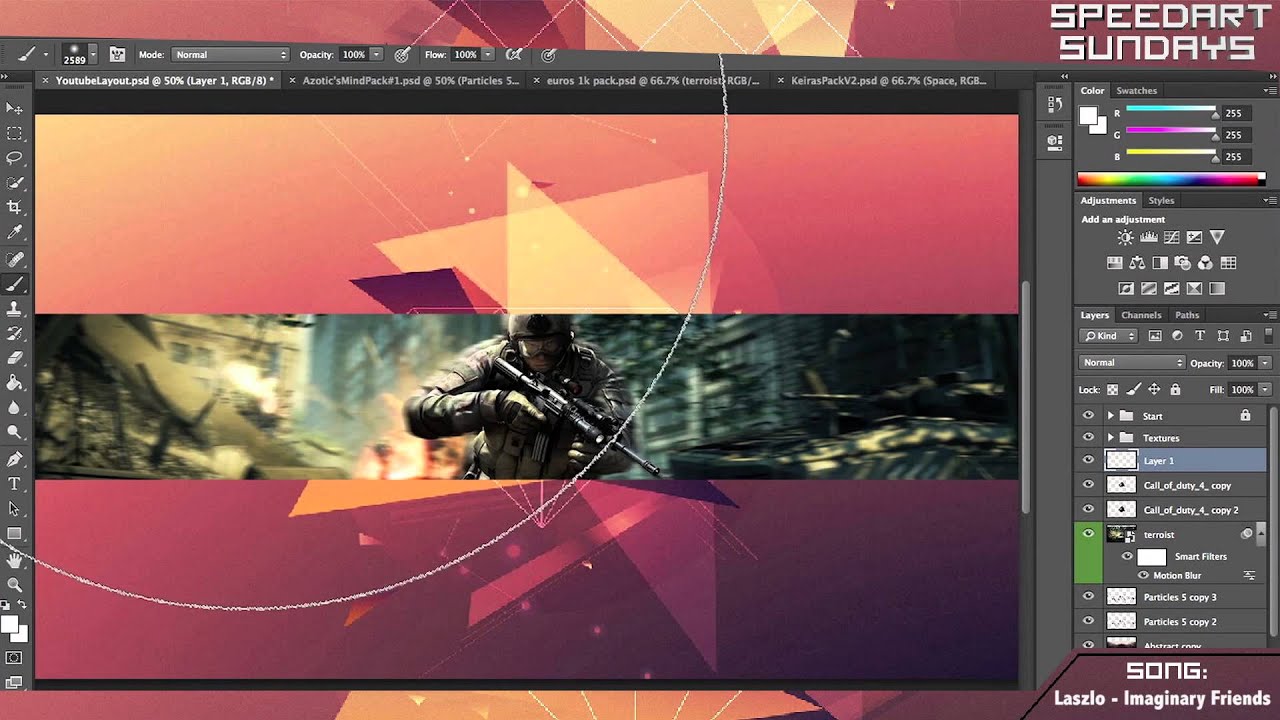Expand the Start layer group
This screenshot has height=720, width=1280.
[x=1110, y=415]
